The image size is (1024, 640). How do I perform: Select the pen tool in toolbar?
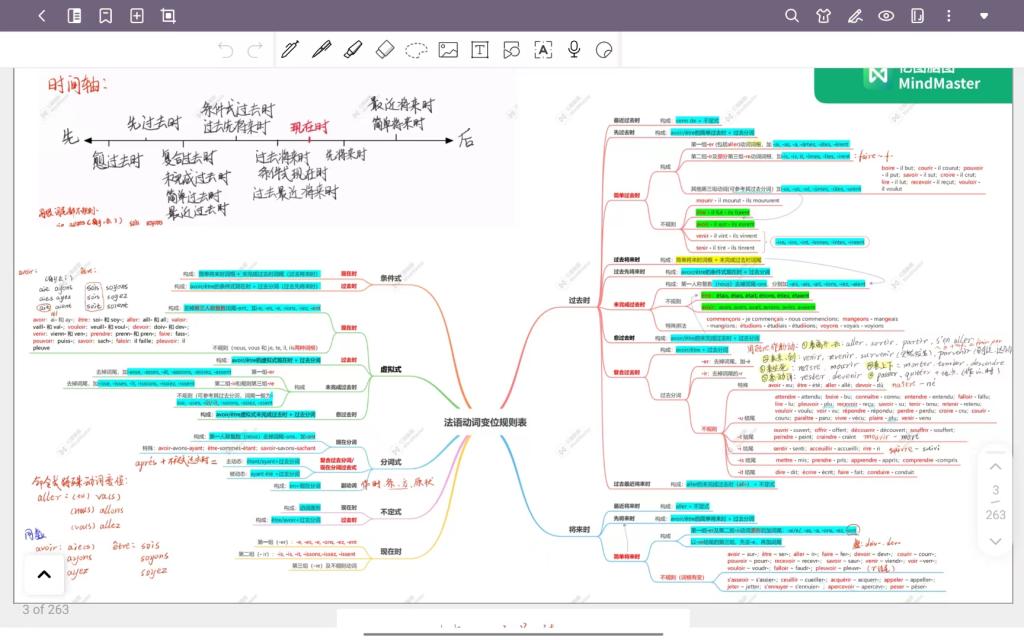point(290,49)
